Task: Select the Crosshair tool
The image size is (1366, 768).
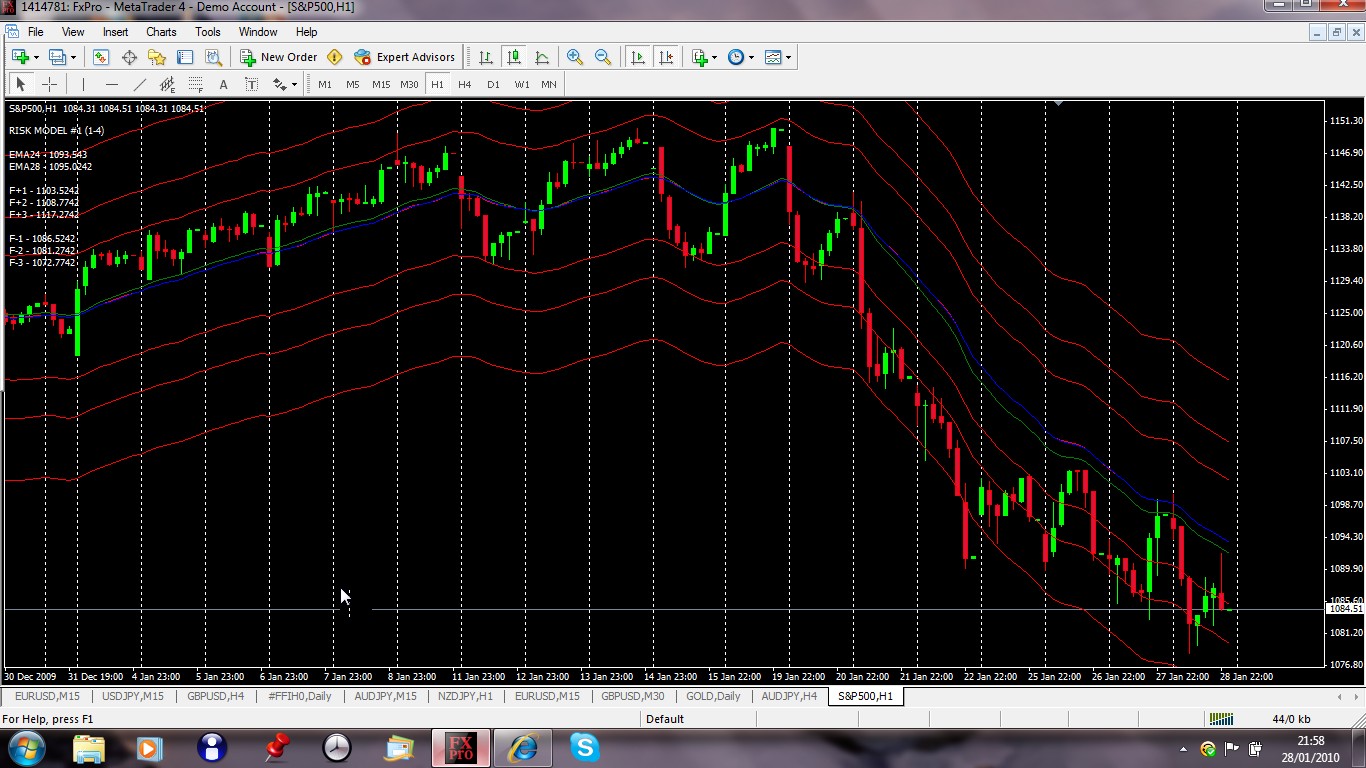Action: pyautogui.click(x=49, y=84)
